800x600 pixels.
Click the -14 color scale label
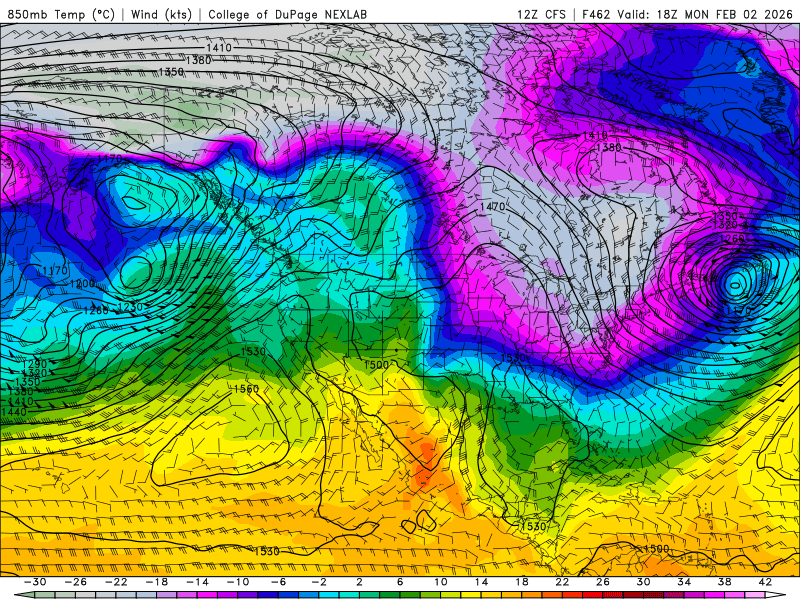[197, 582]
